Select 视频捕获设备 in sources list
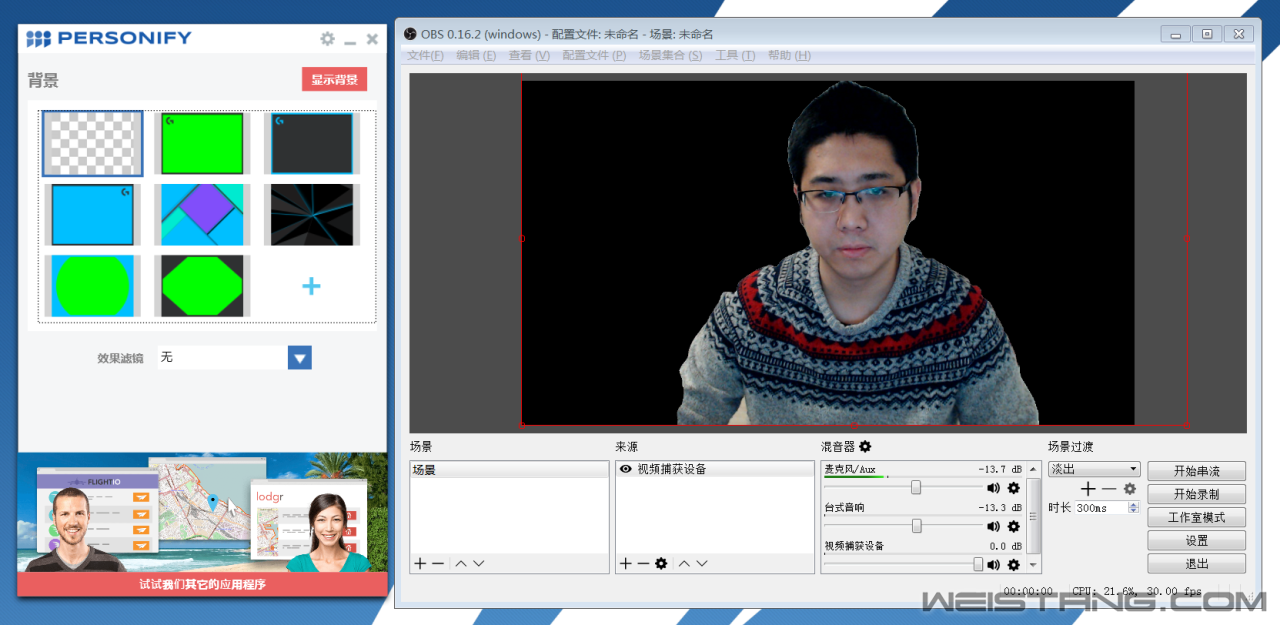 pyautogui.click(x=715, y=469)
